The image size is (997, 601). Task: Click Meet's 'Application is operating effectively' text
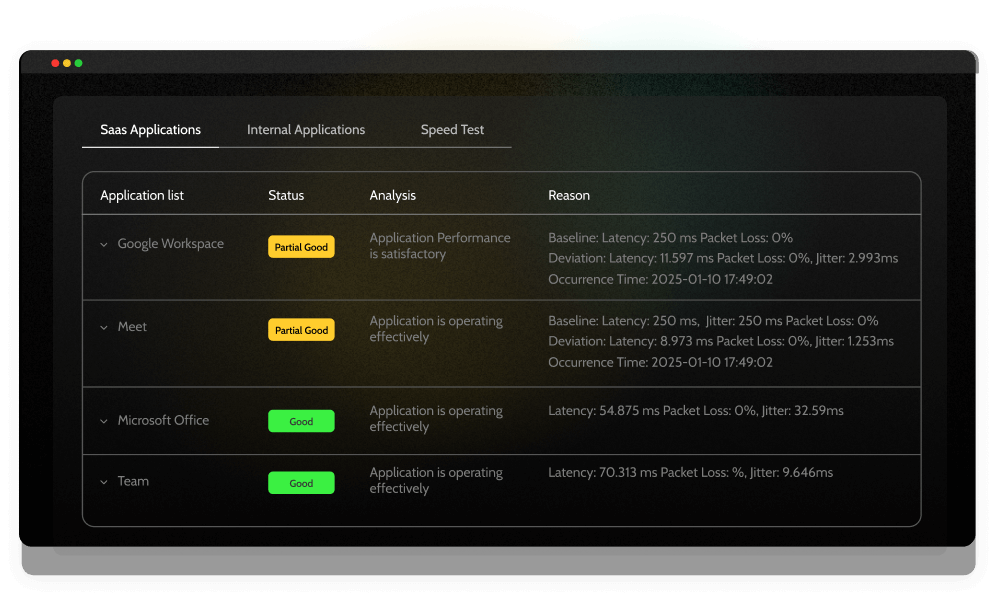coord(436,329)
